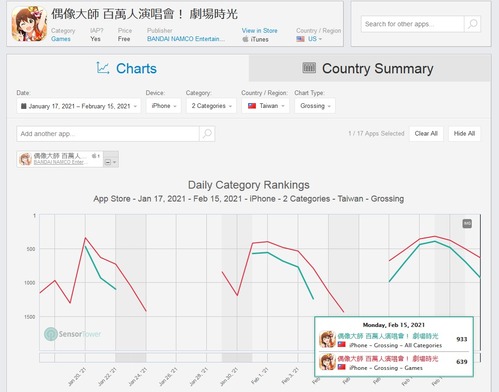Open the BANDAI NAMCO publisher link
The image size is (499, 392).
(x=186, y=39)
